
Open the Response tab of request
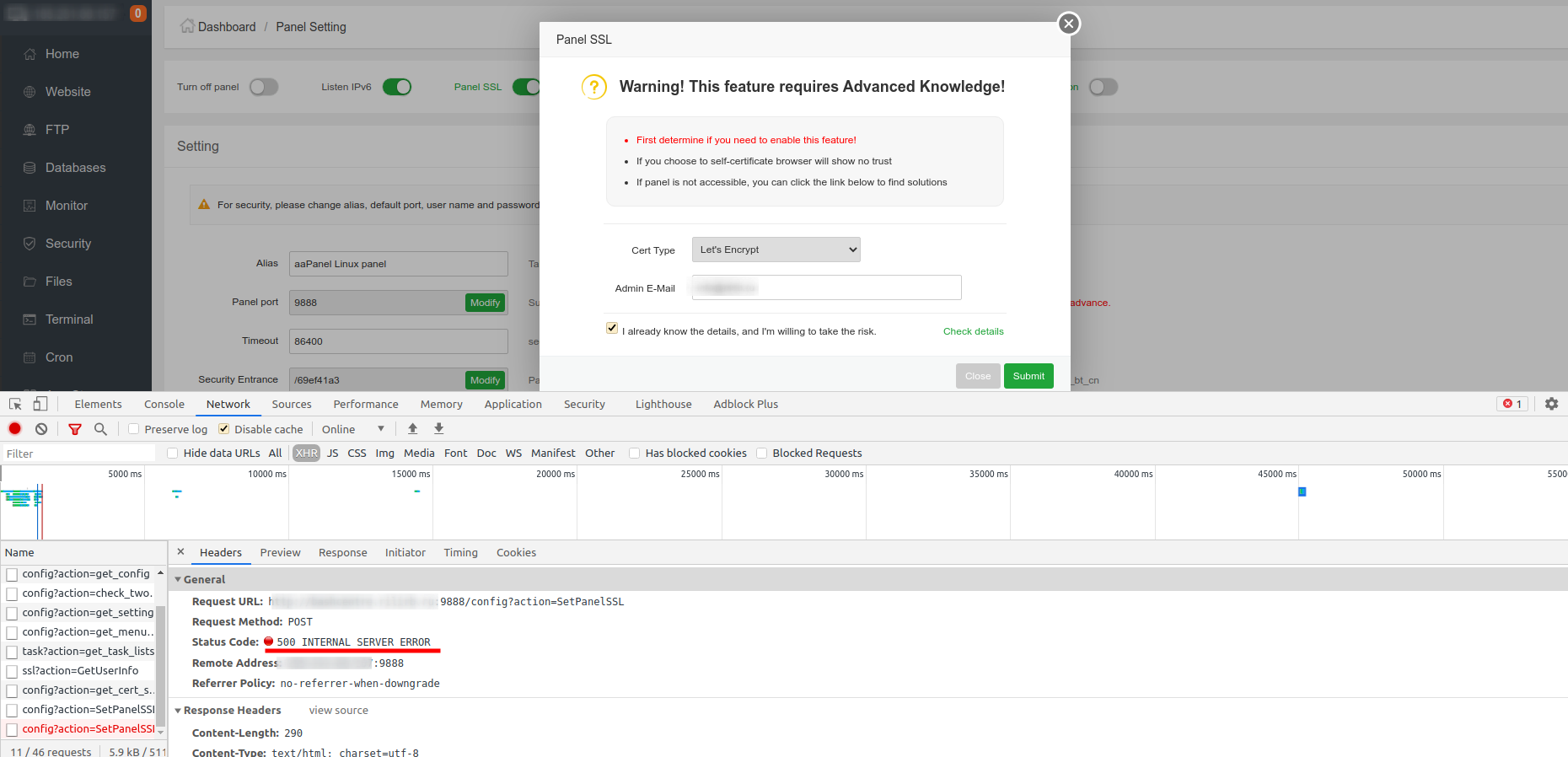coord(342,553)
